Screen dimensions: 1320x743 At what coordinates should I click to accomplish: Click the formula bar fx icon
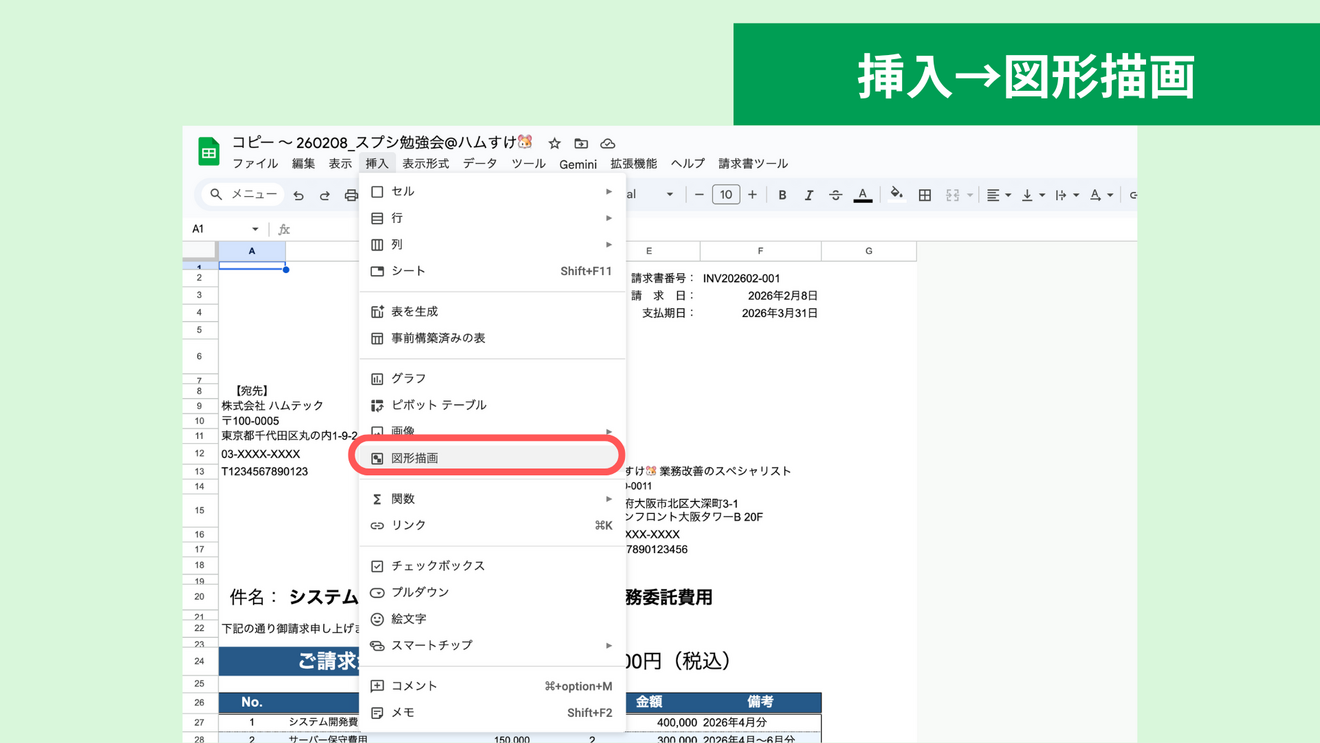(x=284, y=229)
